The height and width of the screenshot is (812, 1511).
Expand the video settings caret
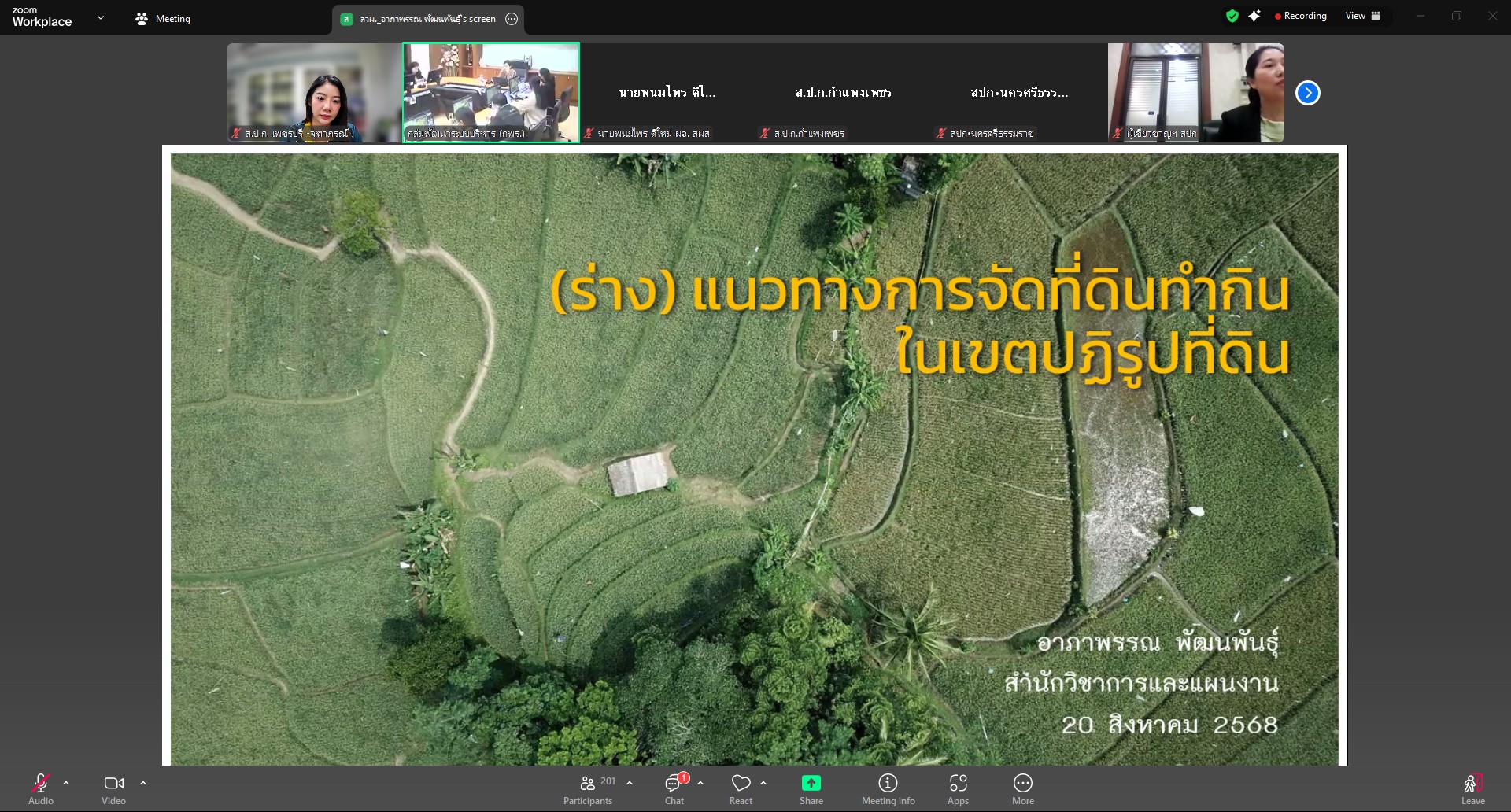click(x=143, y=783)
